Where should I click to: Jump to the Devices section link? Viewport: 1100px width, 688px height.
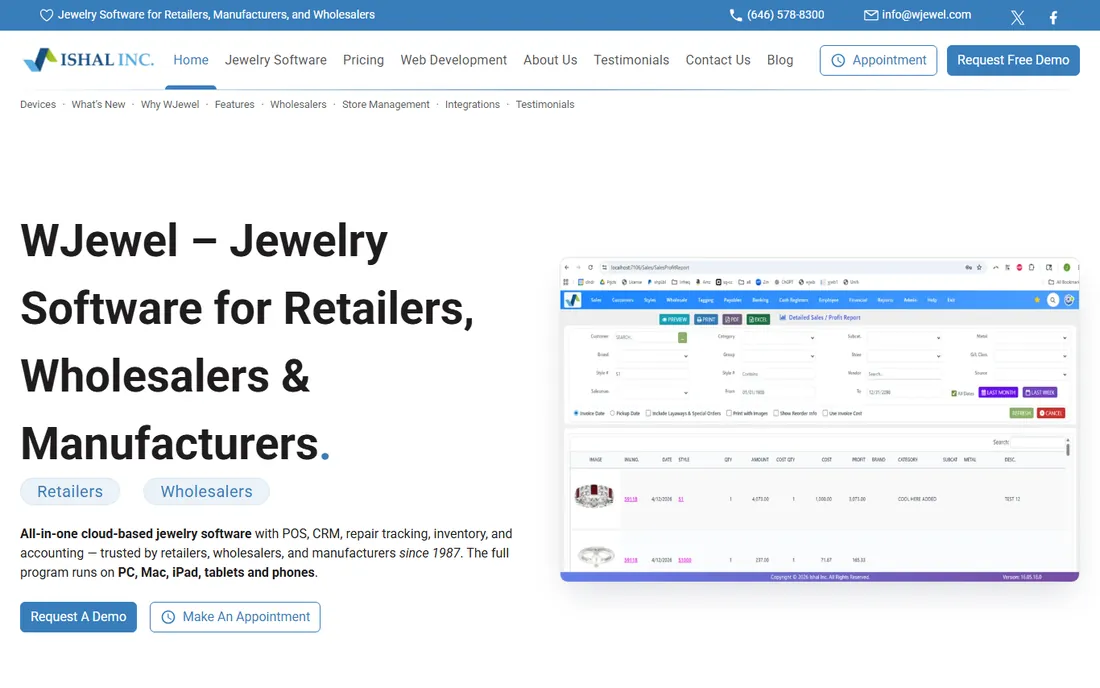tap(38, 104)
